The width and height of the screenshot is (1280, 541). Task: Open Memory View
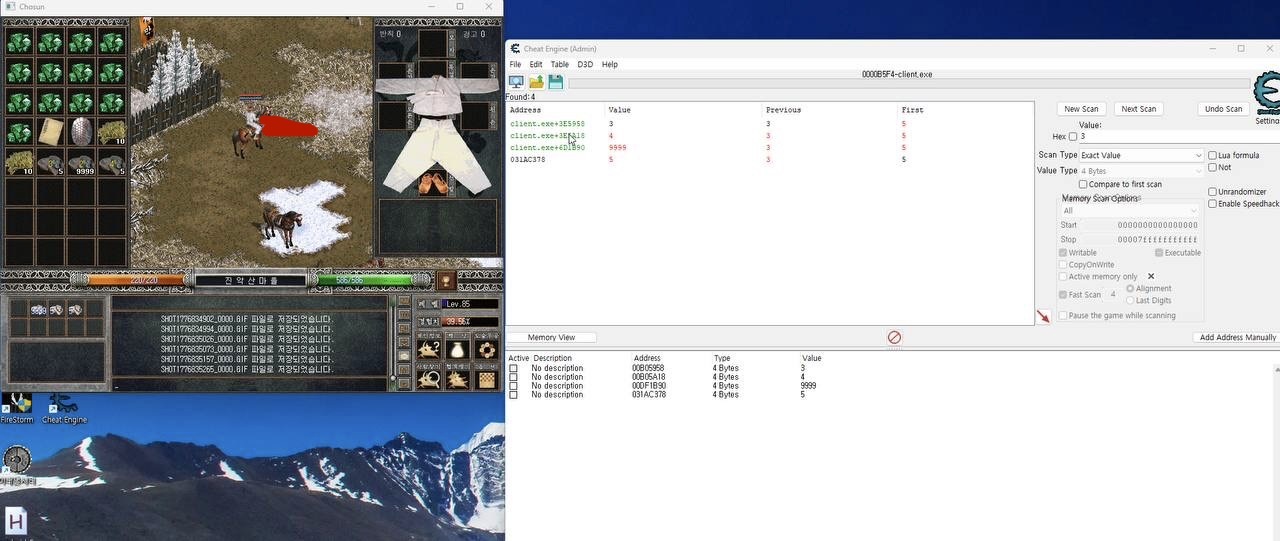(x=551, y=338)
